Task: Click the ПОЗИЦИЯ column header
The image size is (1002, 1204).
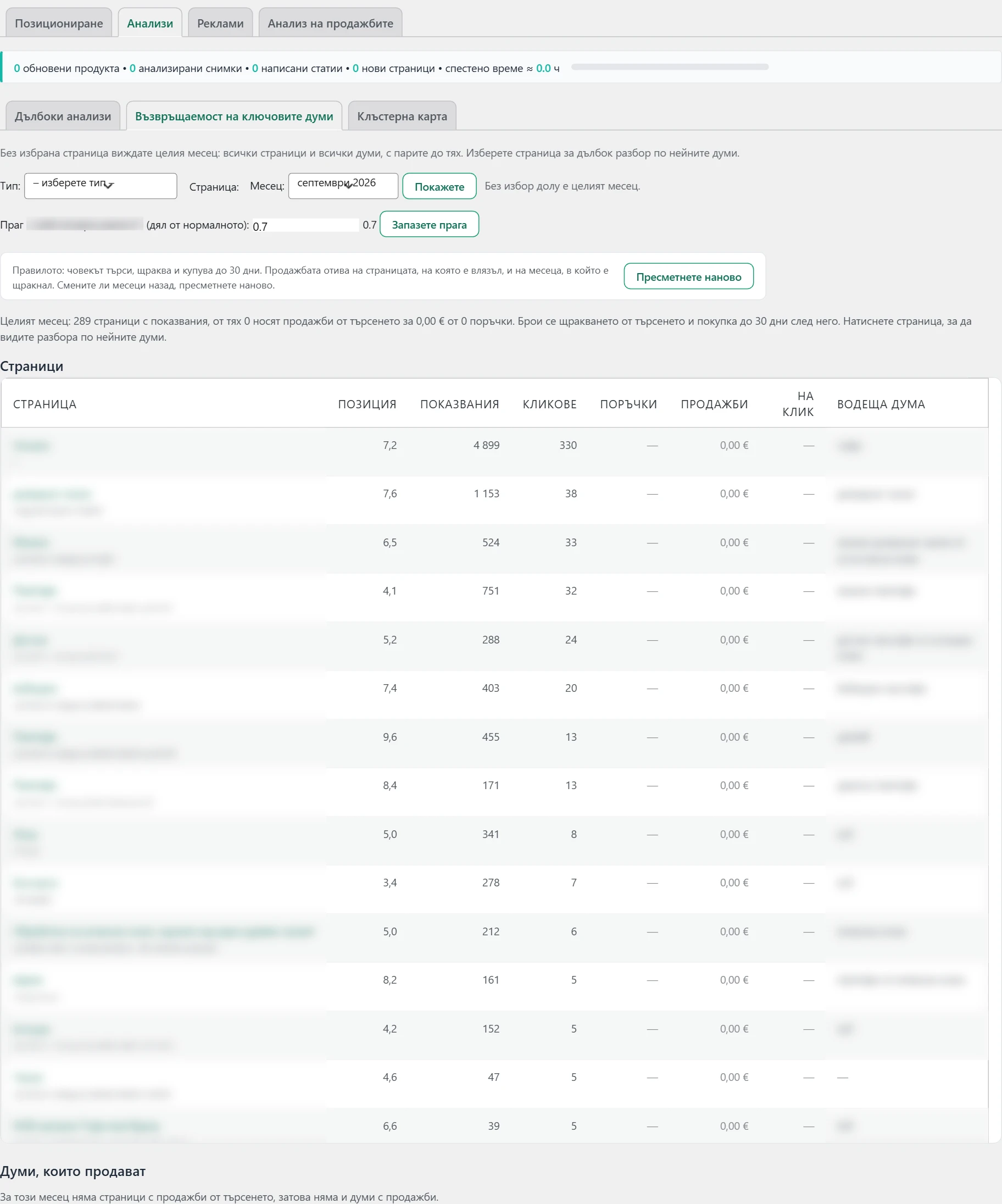Action: click(367, 404)
